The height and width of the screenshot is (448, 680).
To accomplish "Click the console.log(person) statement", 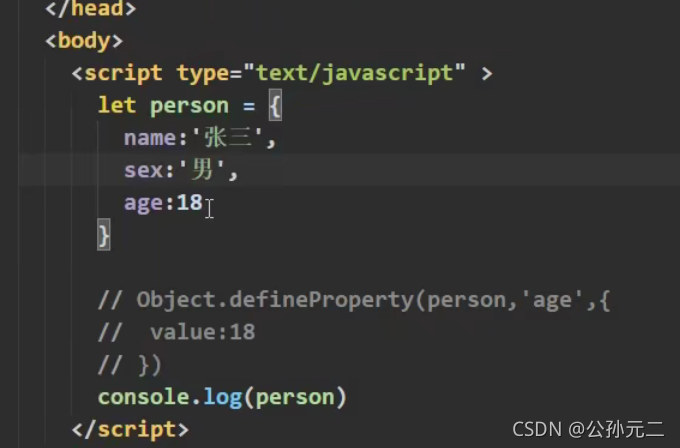I will click(x=222, y=397).
